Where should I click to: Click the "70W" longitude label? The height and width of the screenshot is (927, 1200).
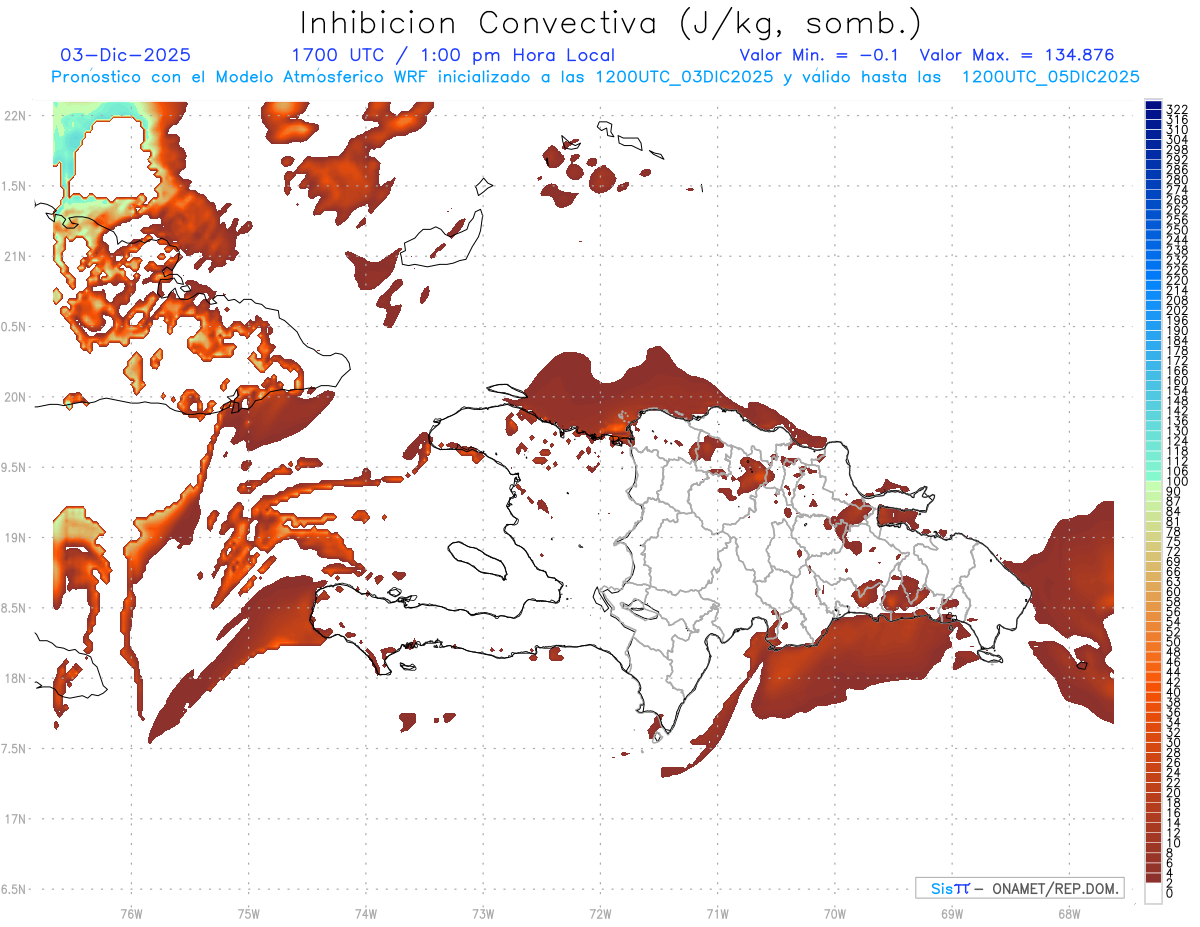tap(835, 913)
